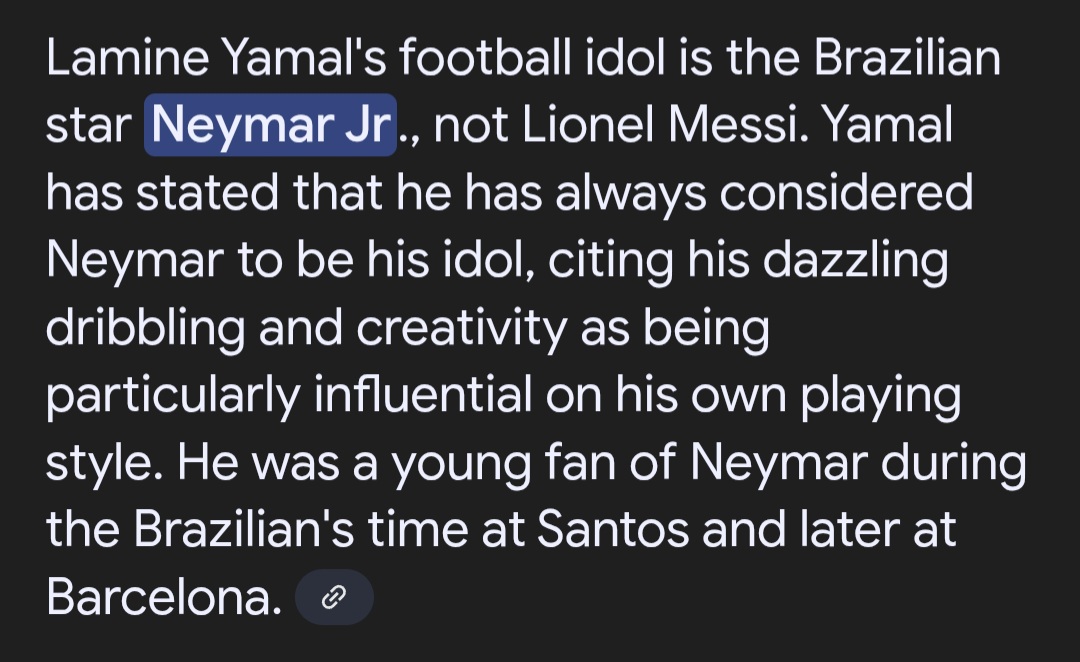Click the word Barcelona

tap(164, 597)
